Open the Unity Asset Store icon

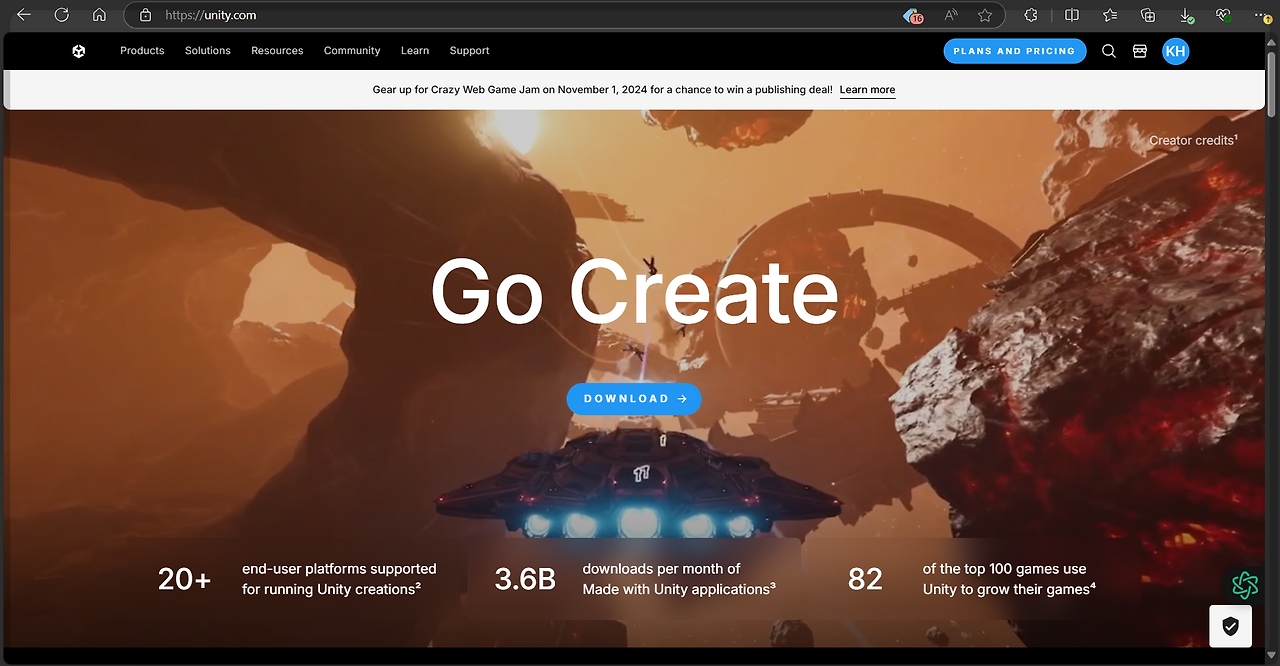pos(1139,51)
